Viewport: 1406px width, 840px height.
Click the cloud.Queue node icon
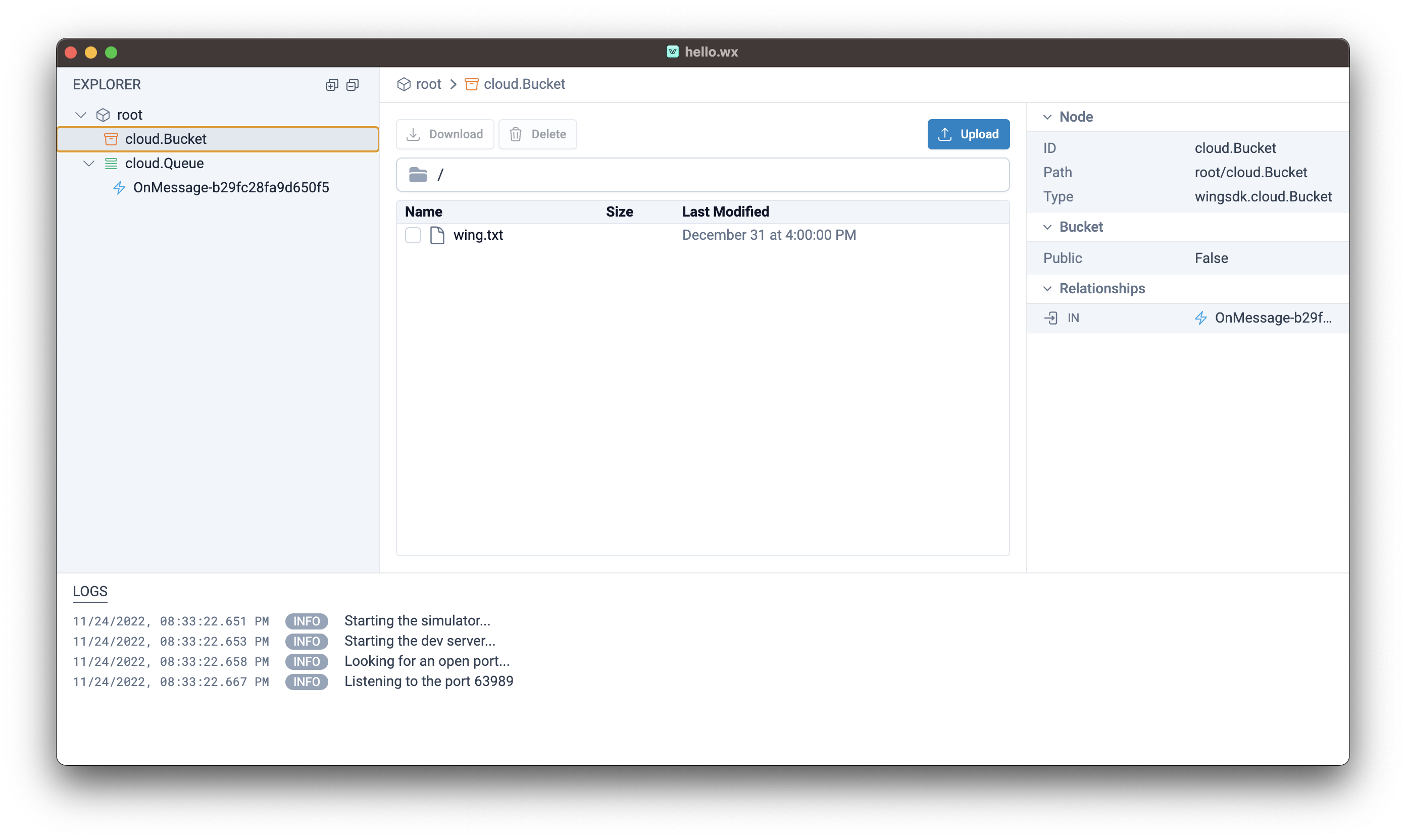pos(113,163)
